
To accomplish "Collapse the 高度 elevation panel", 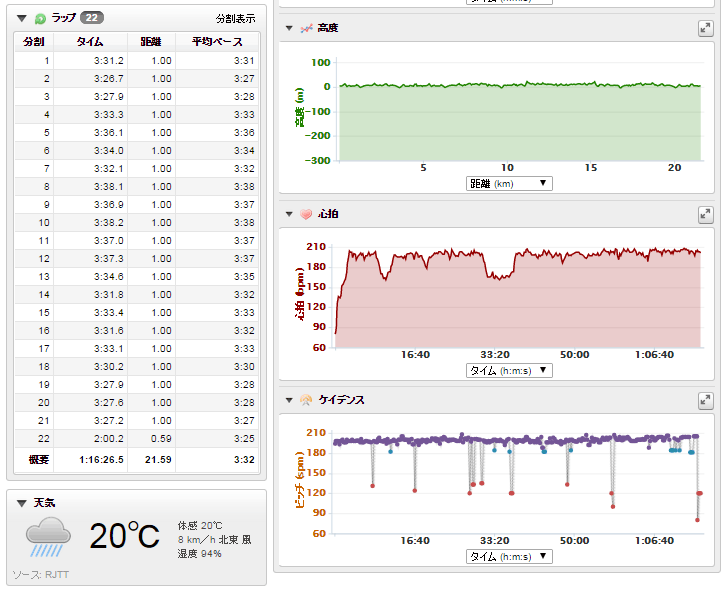I will coord(289,29).
